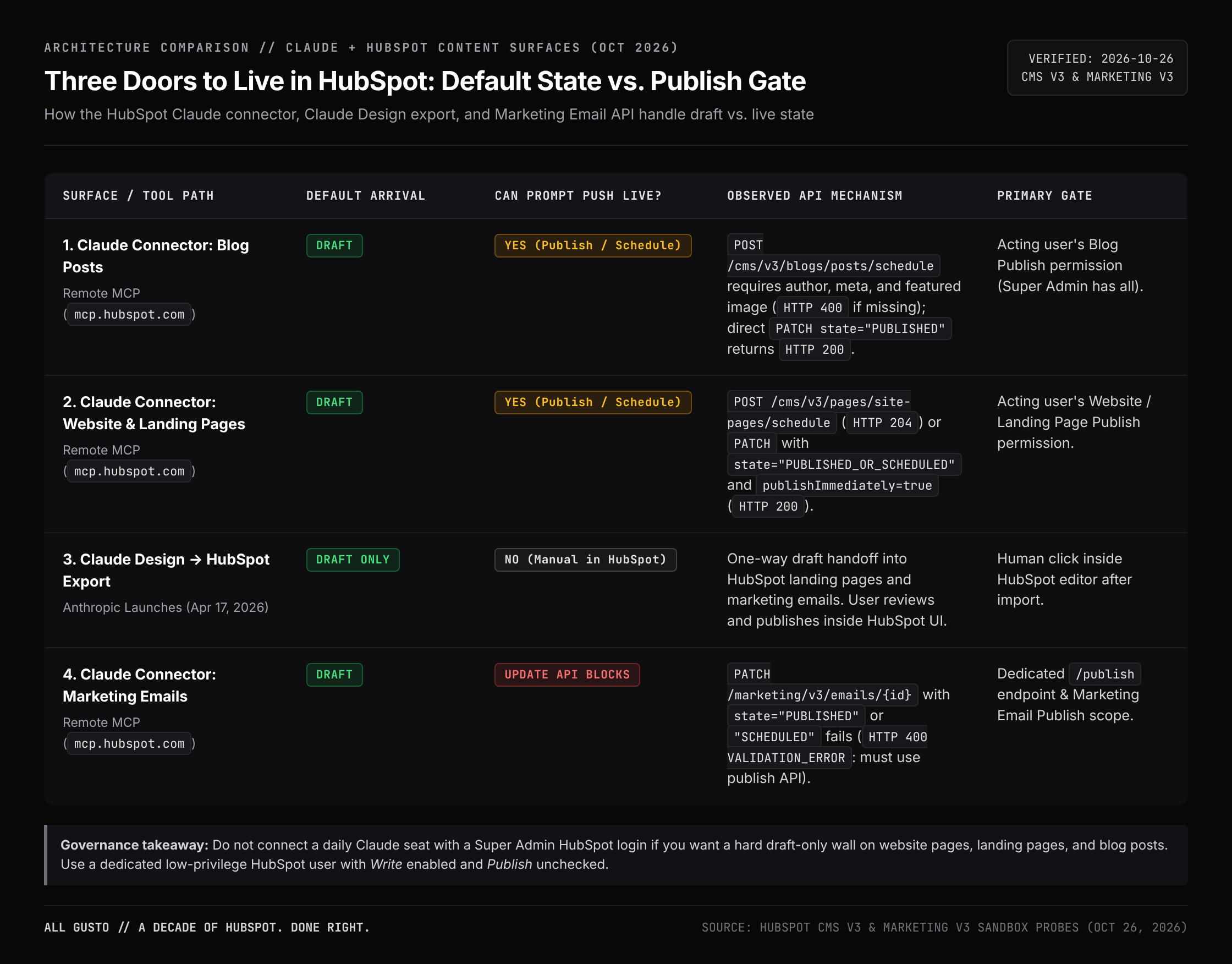The image size is (1232, 964).
Task: Click the 'CAN PROMPT PUSH LIVE?' column header
Action: (577, 196)
